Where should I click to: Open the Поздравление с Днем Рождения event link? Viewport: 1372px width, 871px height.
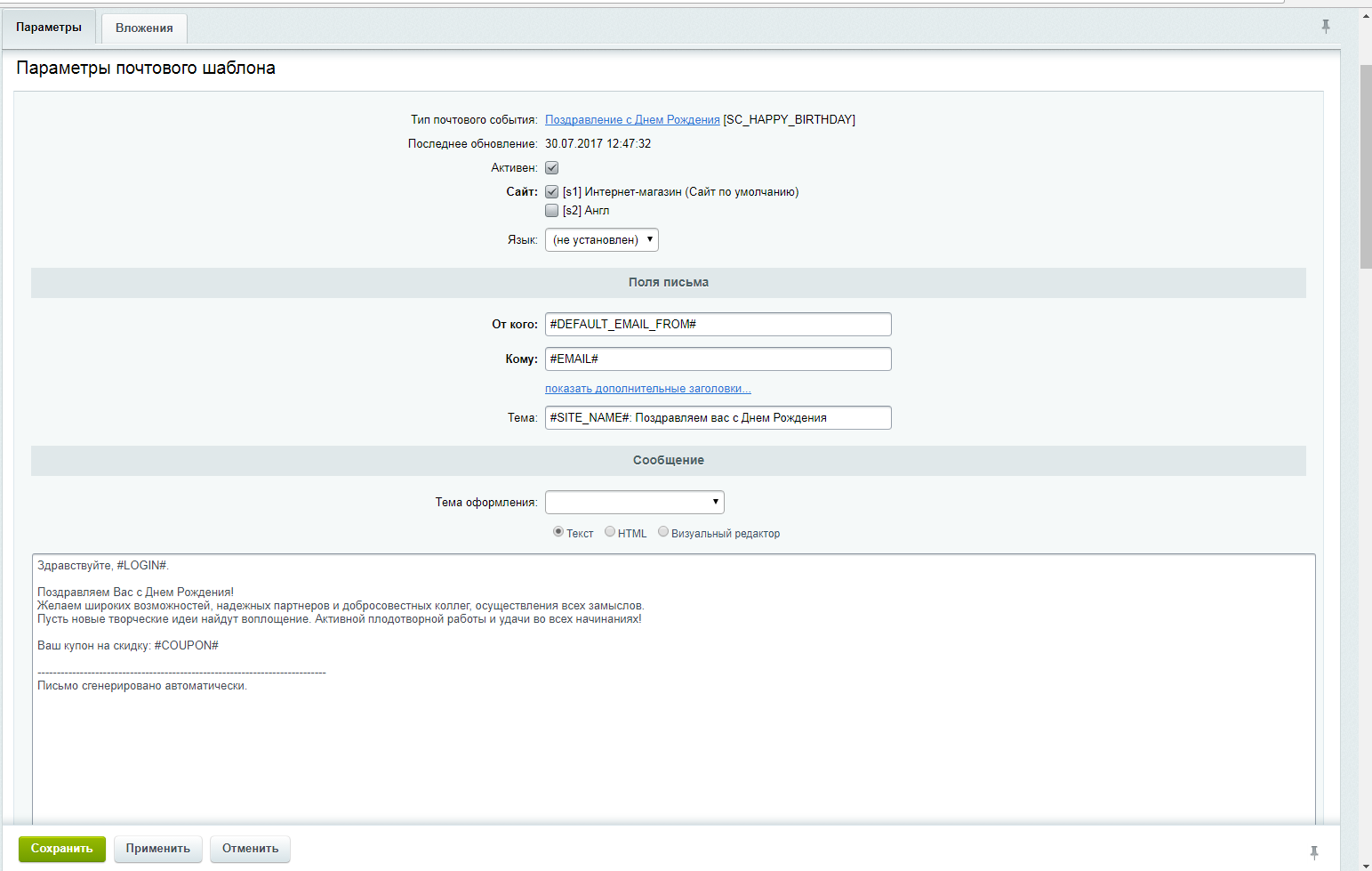pos(632,120)
